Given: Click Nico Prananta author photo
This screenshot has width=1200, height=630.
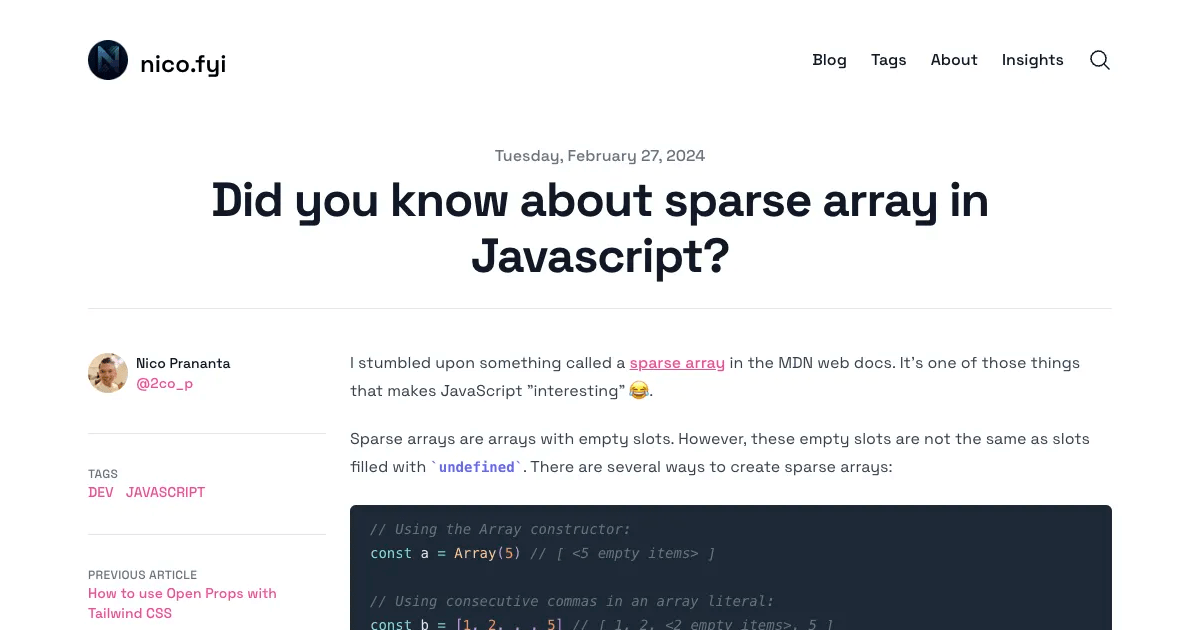Looking at the screenshot, I should 108,373.
